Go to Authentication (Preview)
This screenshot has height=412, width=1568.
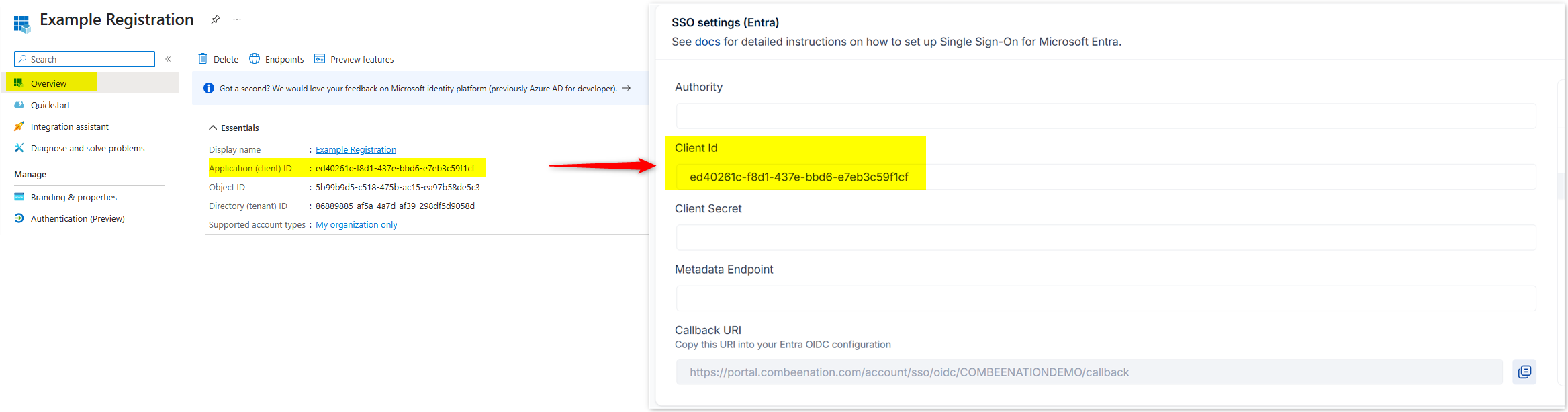(x=77, y=218)
